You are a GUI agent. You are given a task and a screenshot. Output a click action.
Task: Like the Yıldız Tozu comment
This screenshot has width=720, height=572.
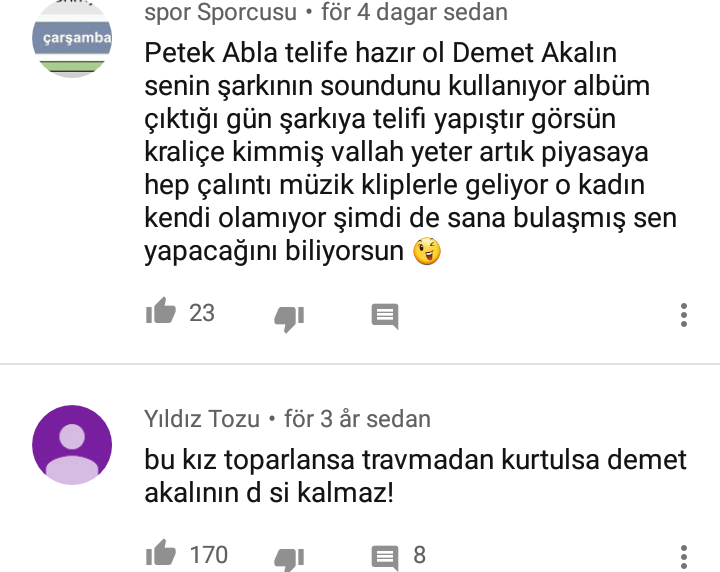[161, 553]
